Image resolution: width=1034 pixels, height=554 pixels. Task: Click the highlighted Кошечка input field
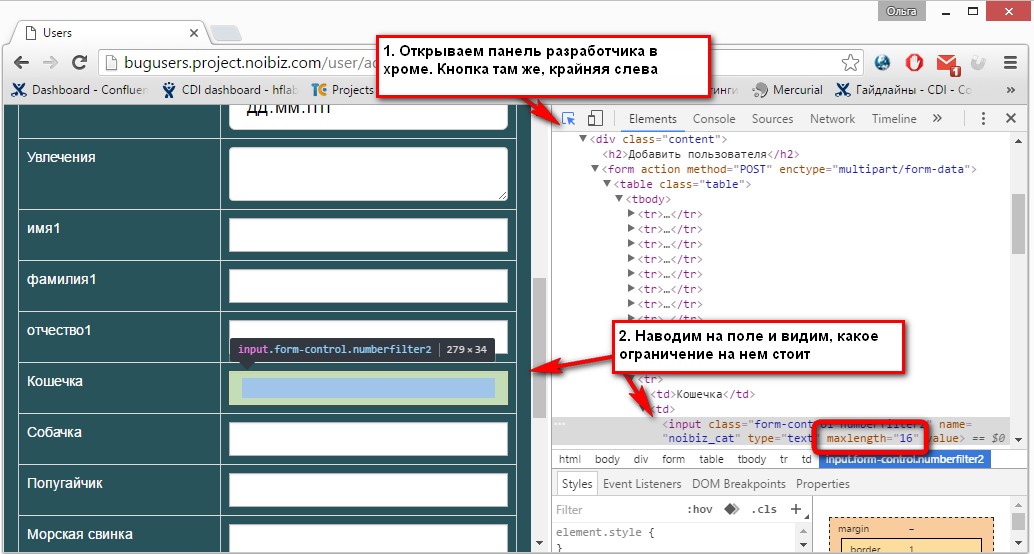coord(369,388)
